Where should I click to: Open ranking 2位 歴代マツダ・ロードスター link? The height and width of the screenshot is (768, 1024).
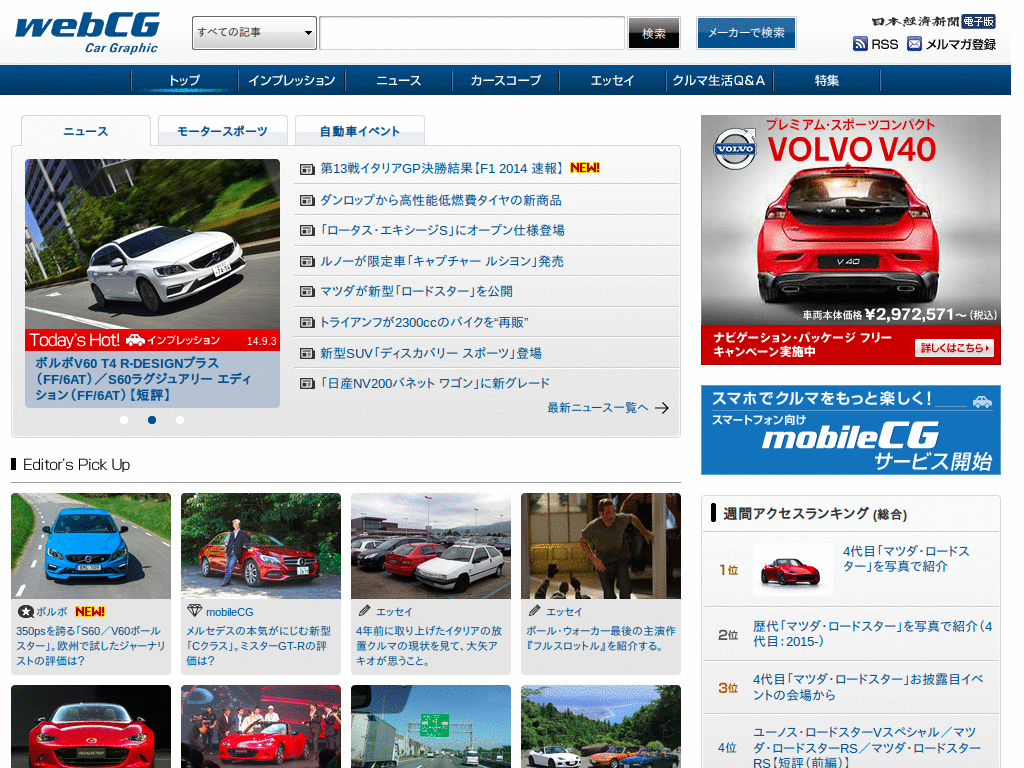click(872, 634)
